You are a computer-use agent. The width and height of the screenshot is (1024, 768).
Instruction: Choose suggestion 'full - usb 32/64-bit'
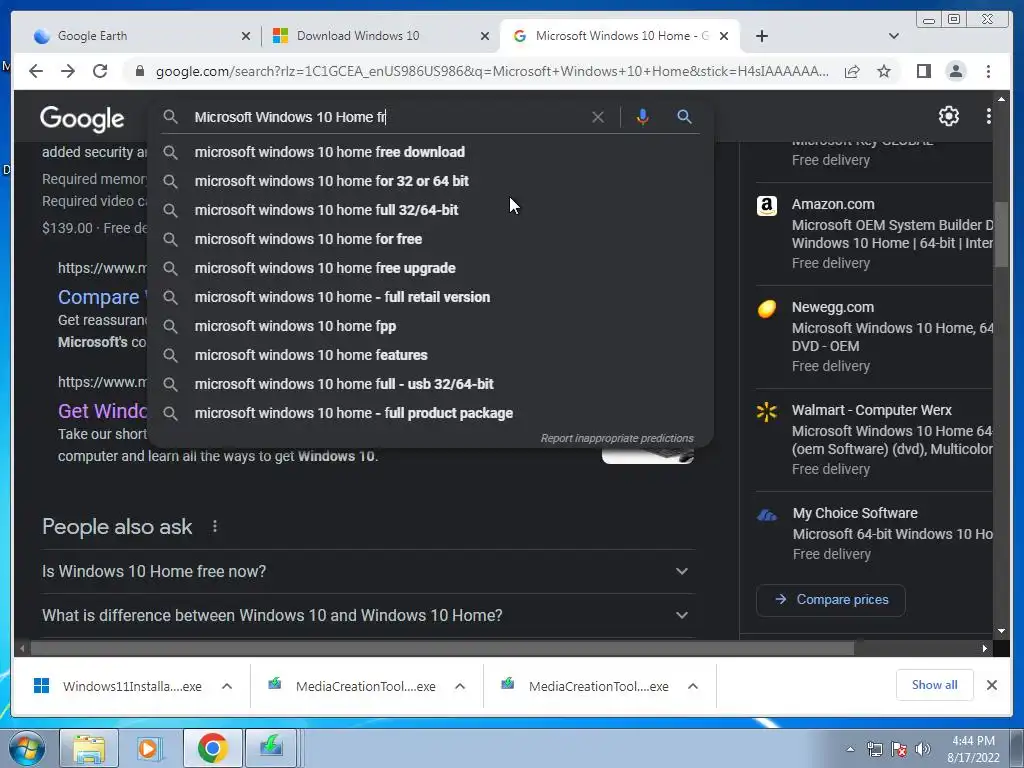(x=431, y=384)
